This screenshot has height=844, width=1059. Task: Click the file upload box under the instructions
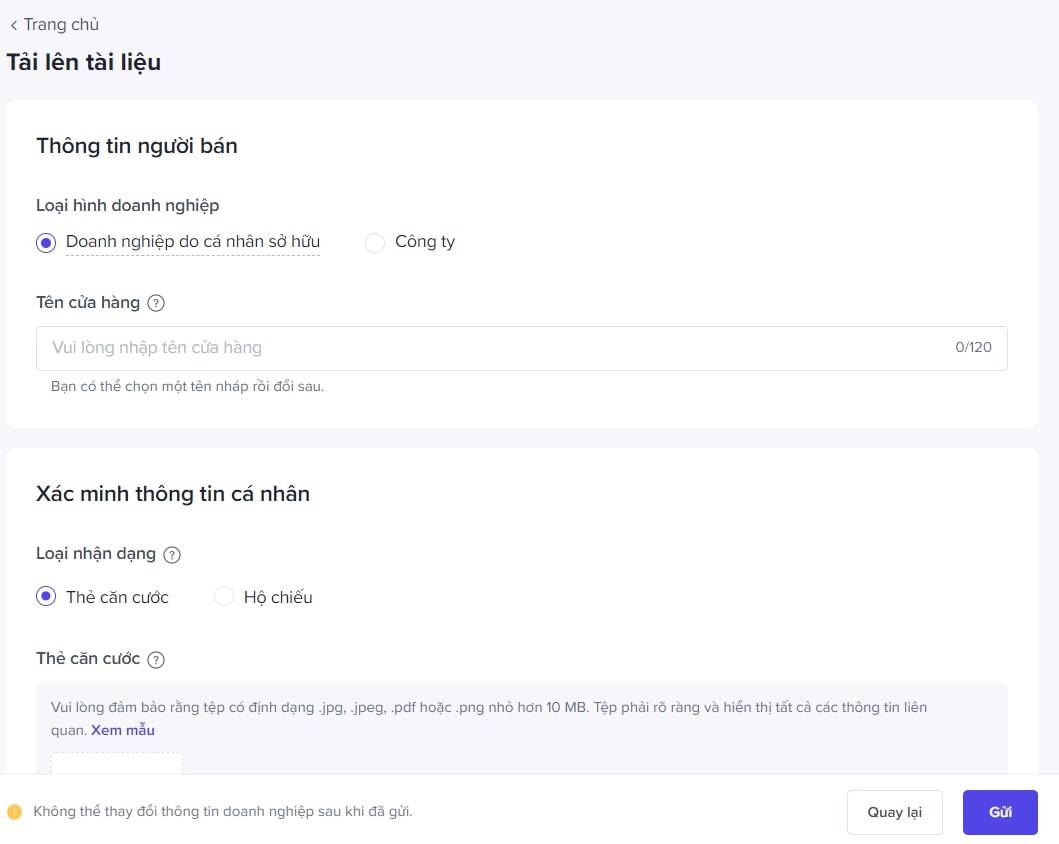click(x=116, y=765)
